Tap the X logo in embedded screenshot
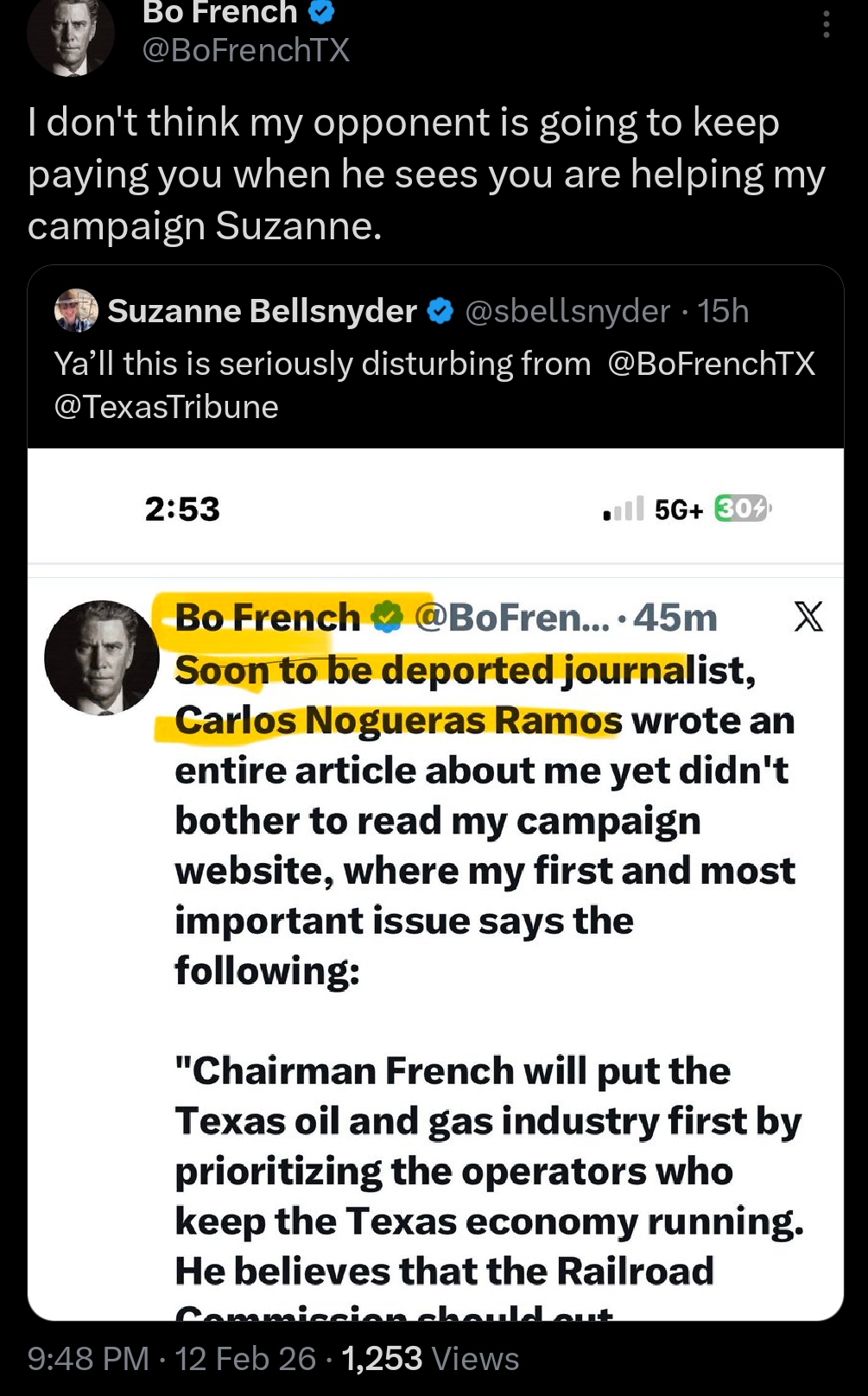 coord(808,617)
